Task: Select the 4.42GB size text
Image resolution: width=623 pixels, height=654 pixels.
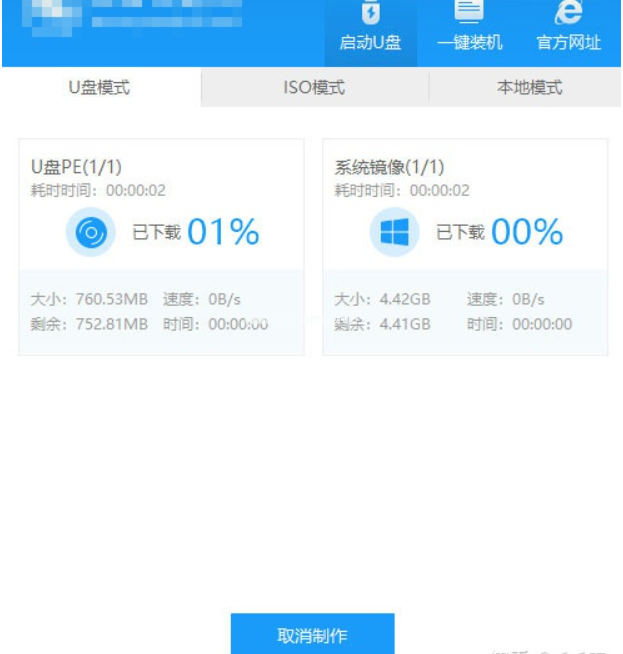Action: [x=405, y=299]
